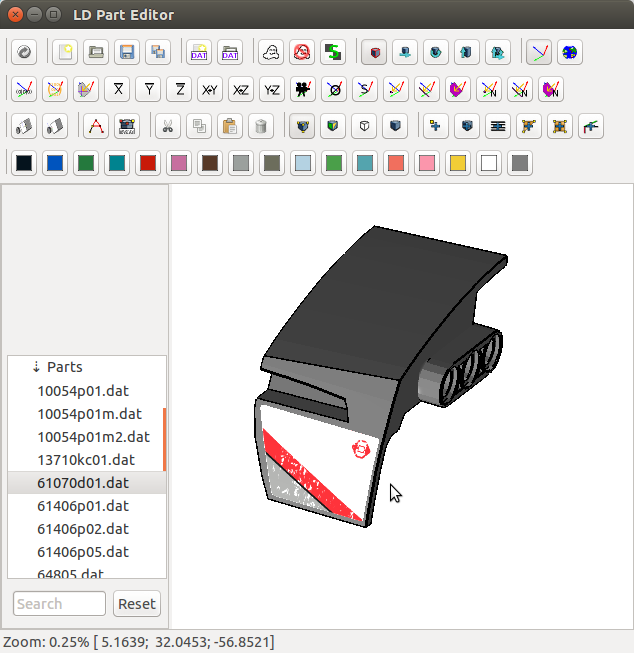Enable the XY plane button
Screen dimensions: 634x653
coord(210,89)
